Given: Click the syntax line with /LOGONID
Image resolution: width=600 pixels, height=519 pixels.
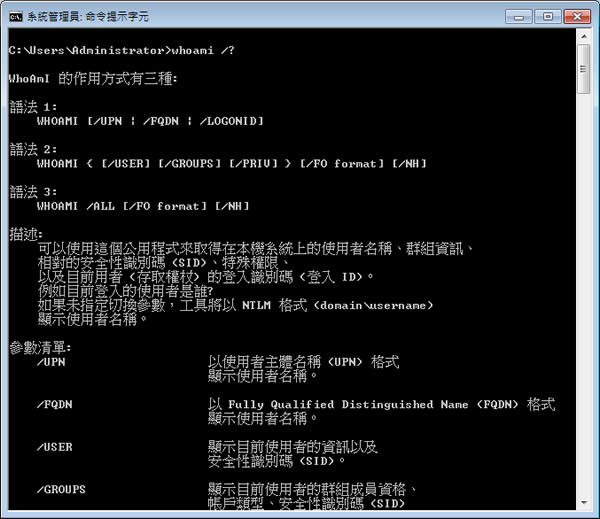Looking at the screenshot, I should pyautogui.click(x=150, y=121).
